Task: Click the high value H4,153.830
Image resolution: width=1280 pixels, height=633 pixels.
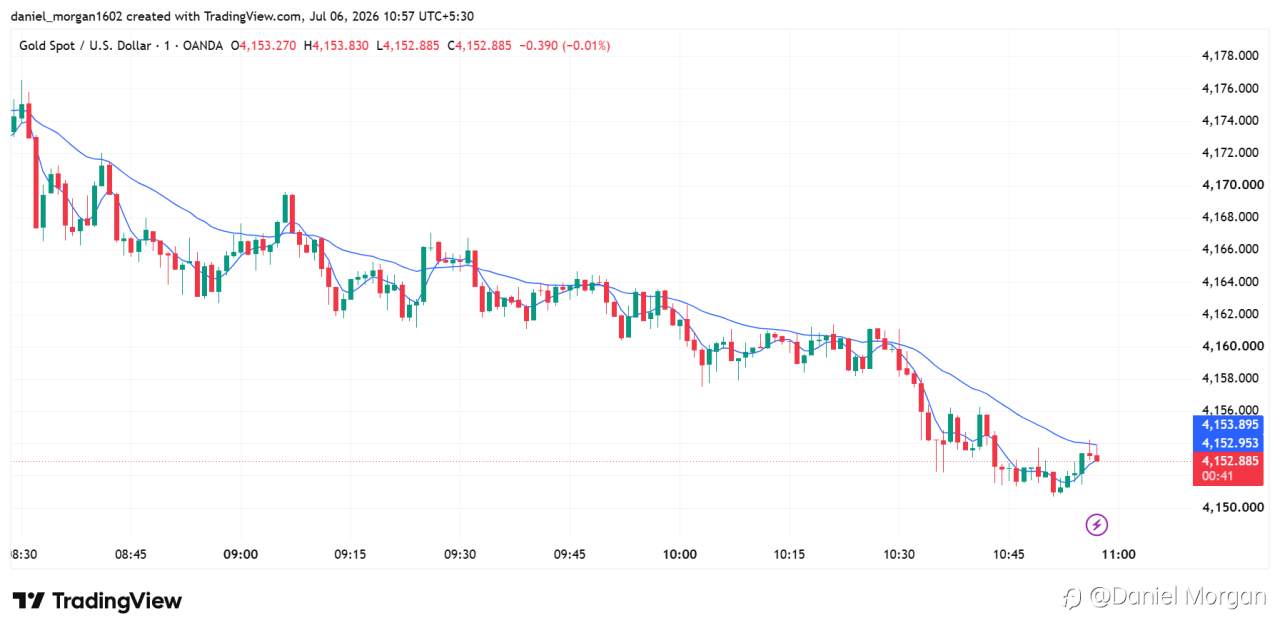Action: 336,46
